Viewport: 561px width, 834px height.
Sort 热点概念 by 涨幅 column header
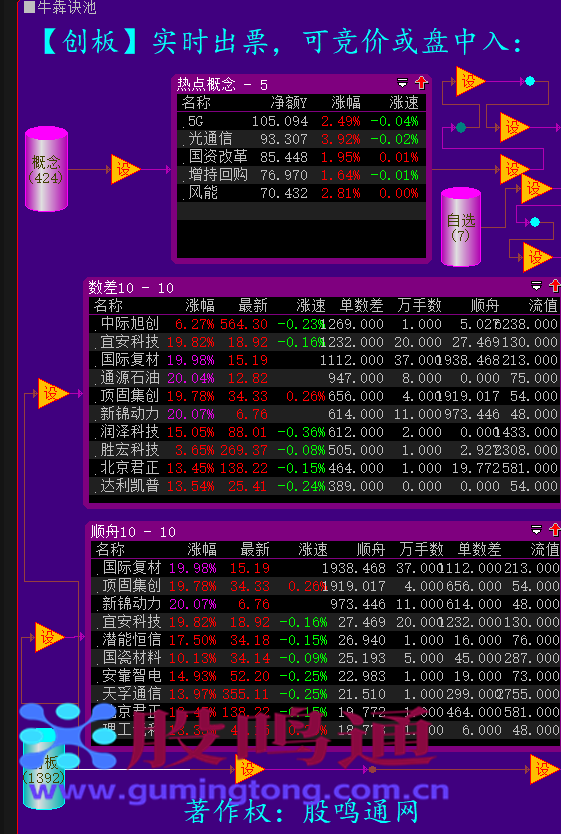point(346,102)
